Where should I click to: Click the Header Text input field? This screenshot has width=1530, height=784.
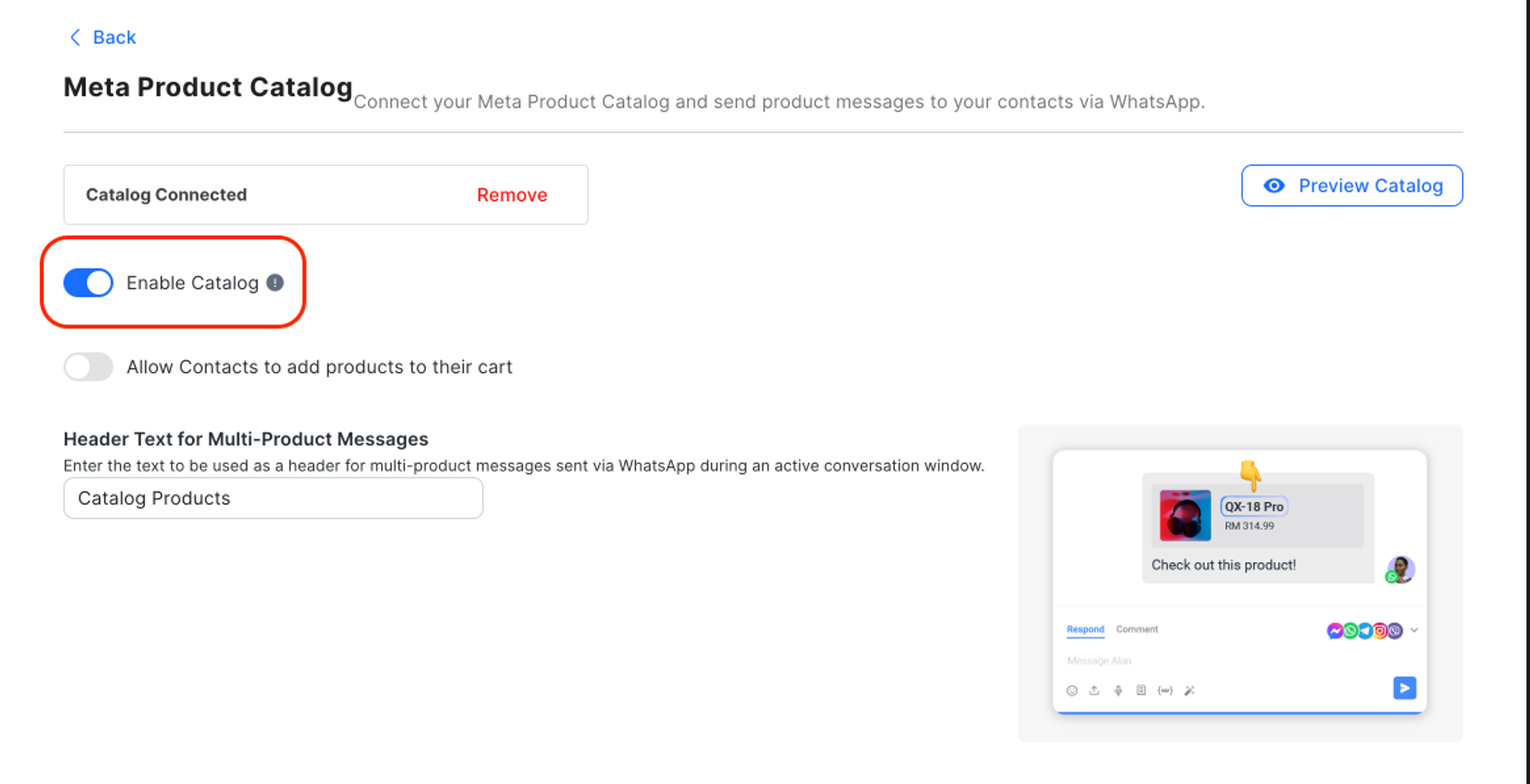(x=273, y=499)
